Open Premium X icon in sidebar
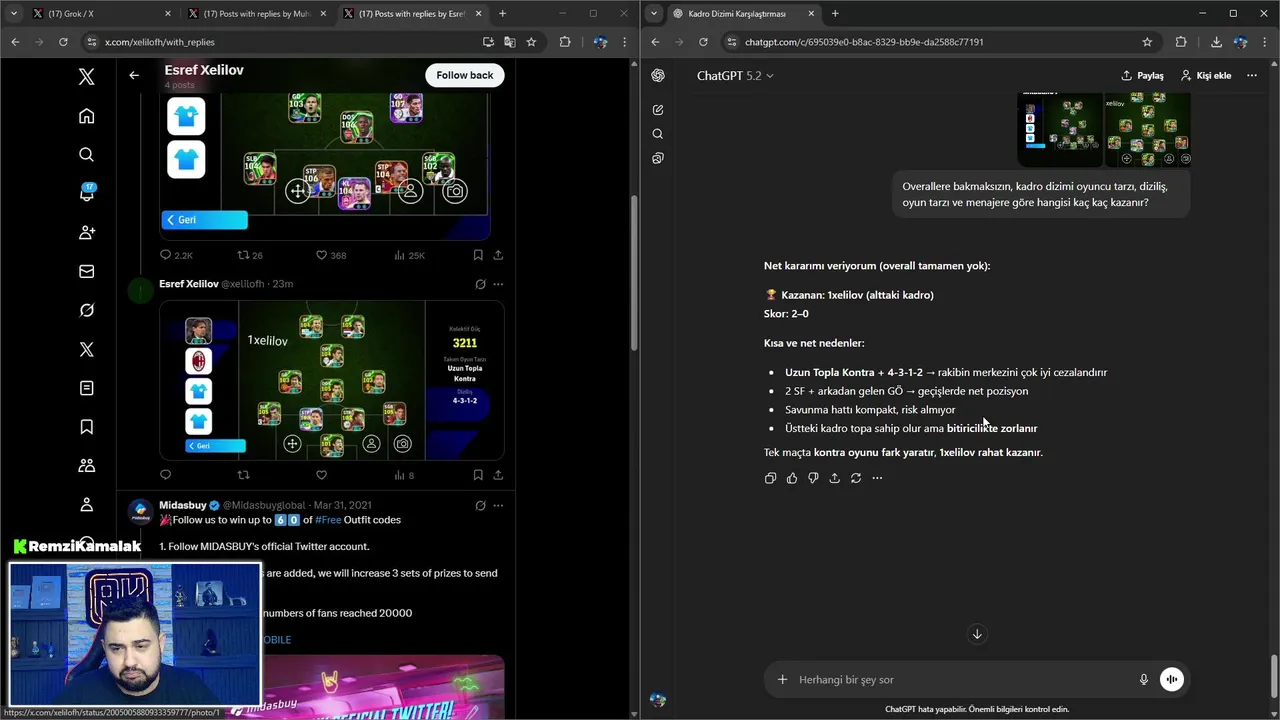Screen dimensions: 1280x720 pos(87,349)
